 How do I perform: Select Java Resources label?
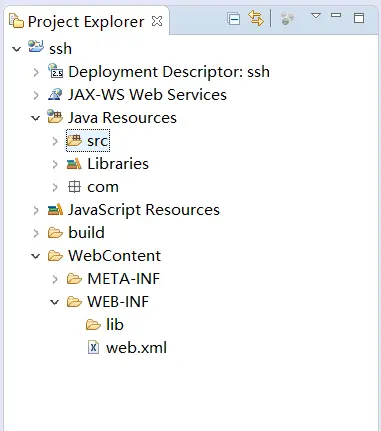tap(122, 118)
